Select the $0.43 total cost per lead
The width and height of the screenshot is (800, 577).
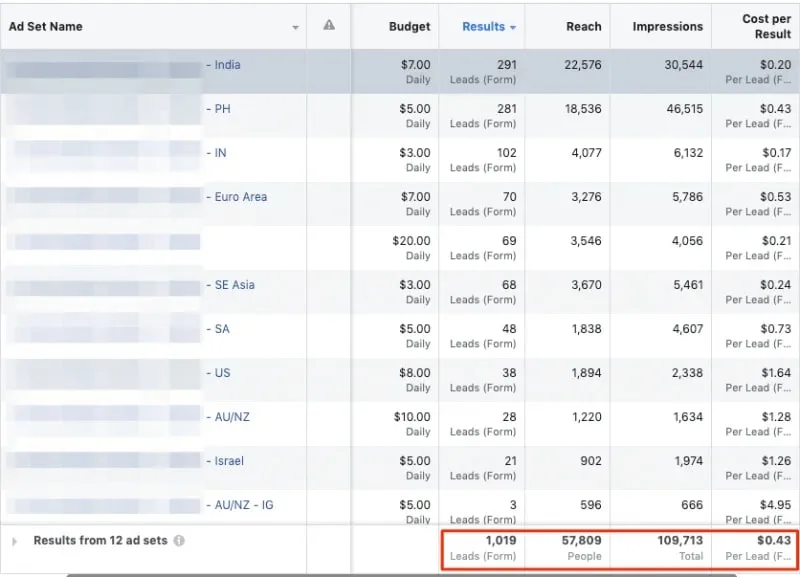[774, 540]
